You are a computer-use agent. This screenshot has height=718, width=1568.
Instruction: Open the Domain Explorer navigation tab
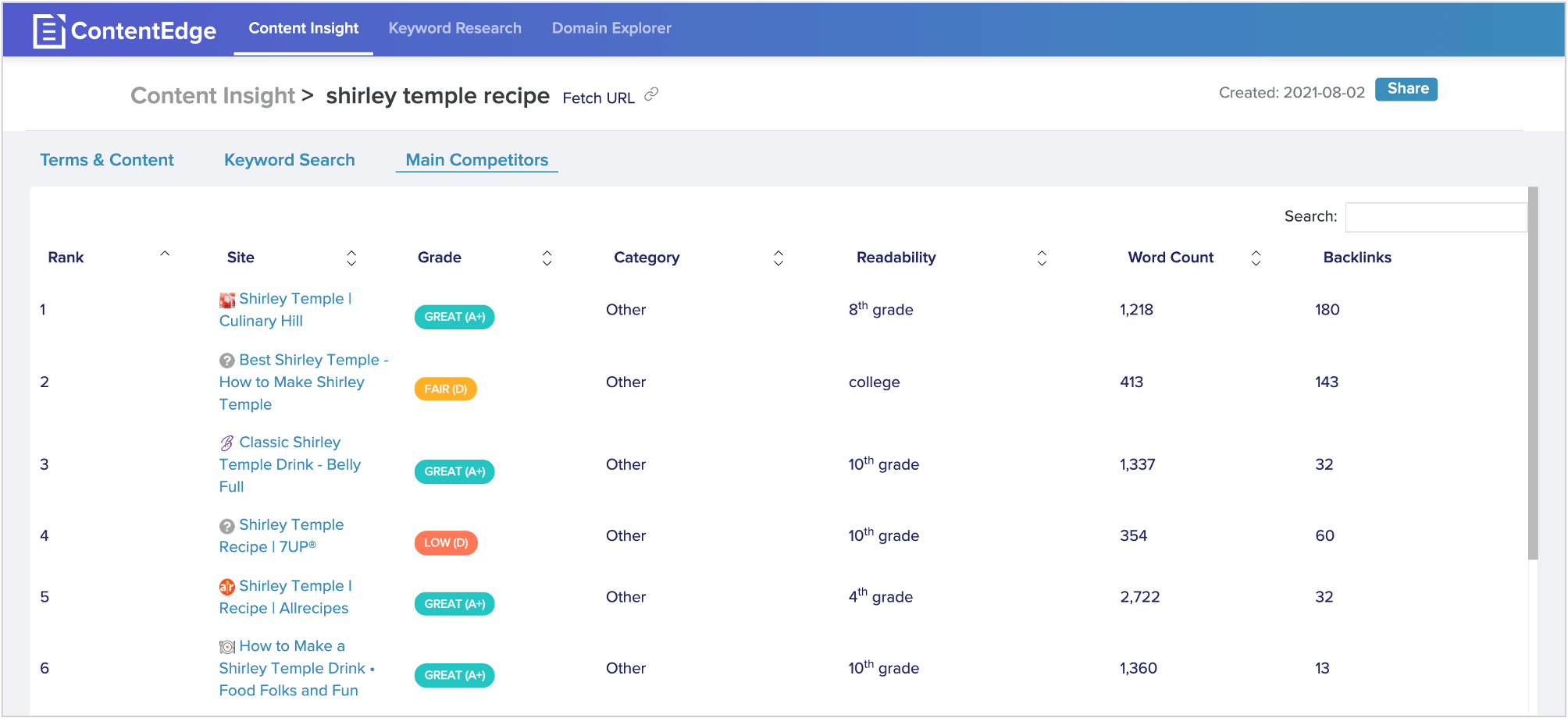611,28
